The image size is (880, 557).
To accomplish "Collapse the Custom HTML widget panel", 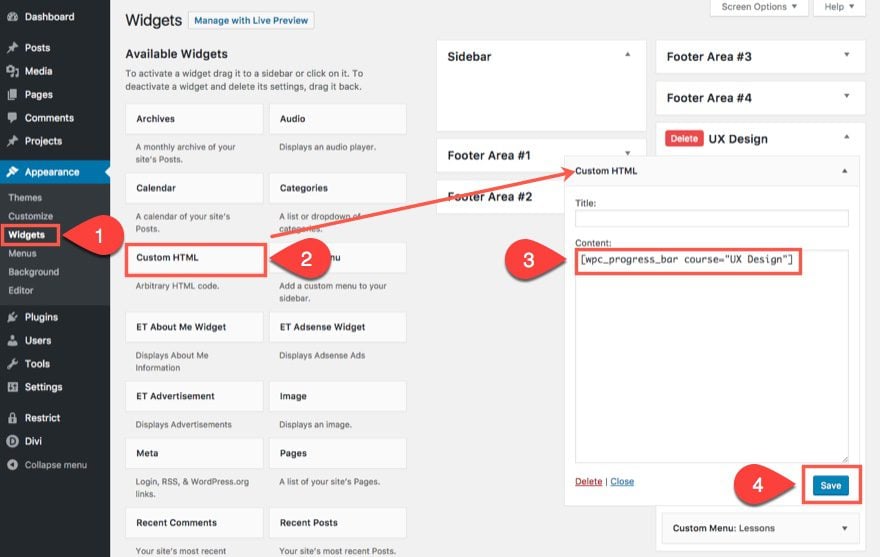I will [845, 171].
